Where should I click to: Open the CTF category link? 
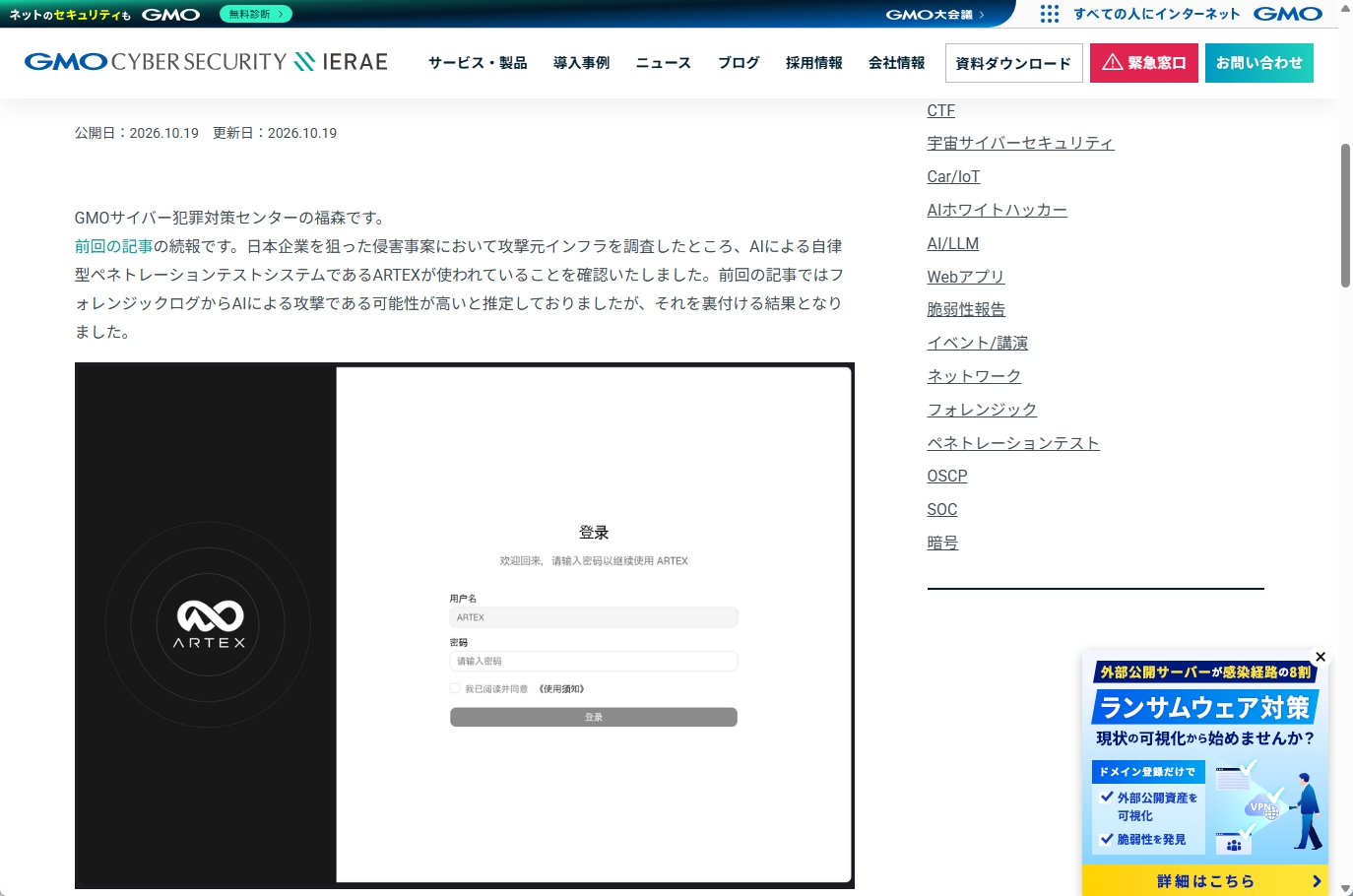pos(941,111)
